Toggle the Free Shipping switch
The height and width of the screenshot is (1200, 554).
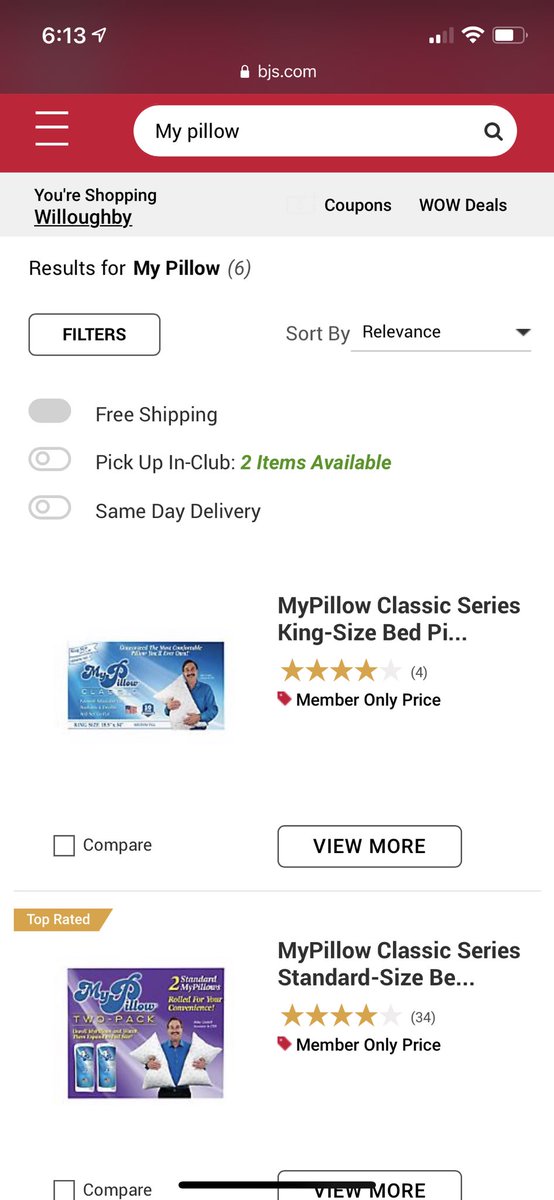click(x=50, y=411)
